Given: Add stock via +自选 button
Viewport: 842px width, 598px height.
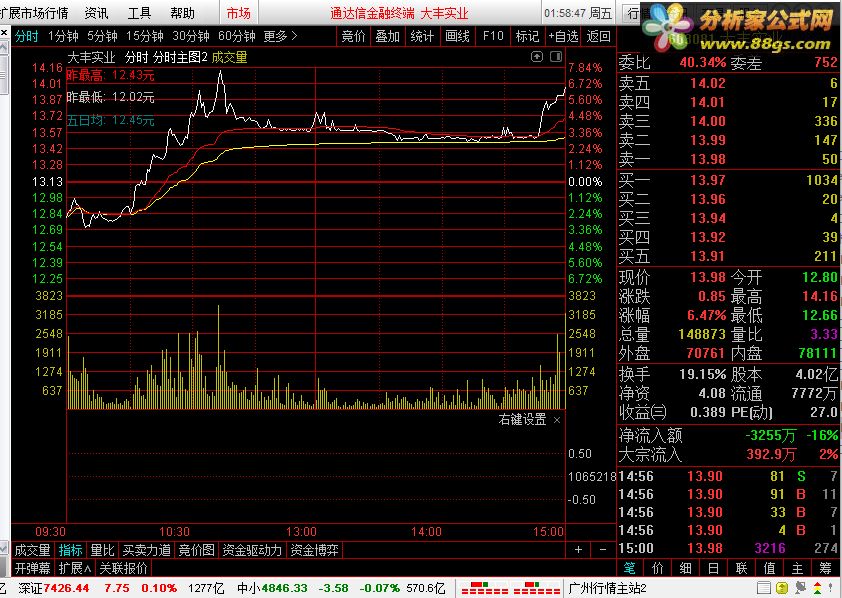Looking at the screenshot, I should pos(563,37).
